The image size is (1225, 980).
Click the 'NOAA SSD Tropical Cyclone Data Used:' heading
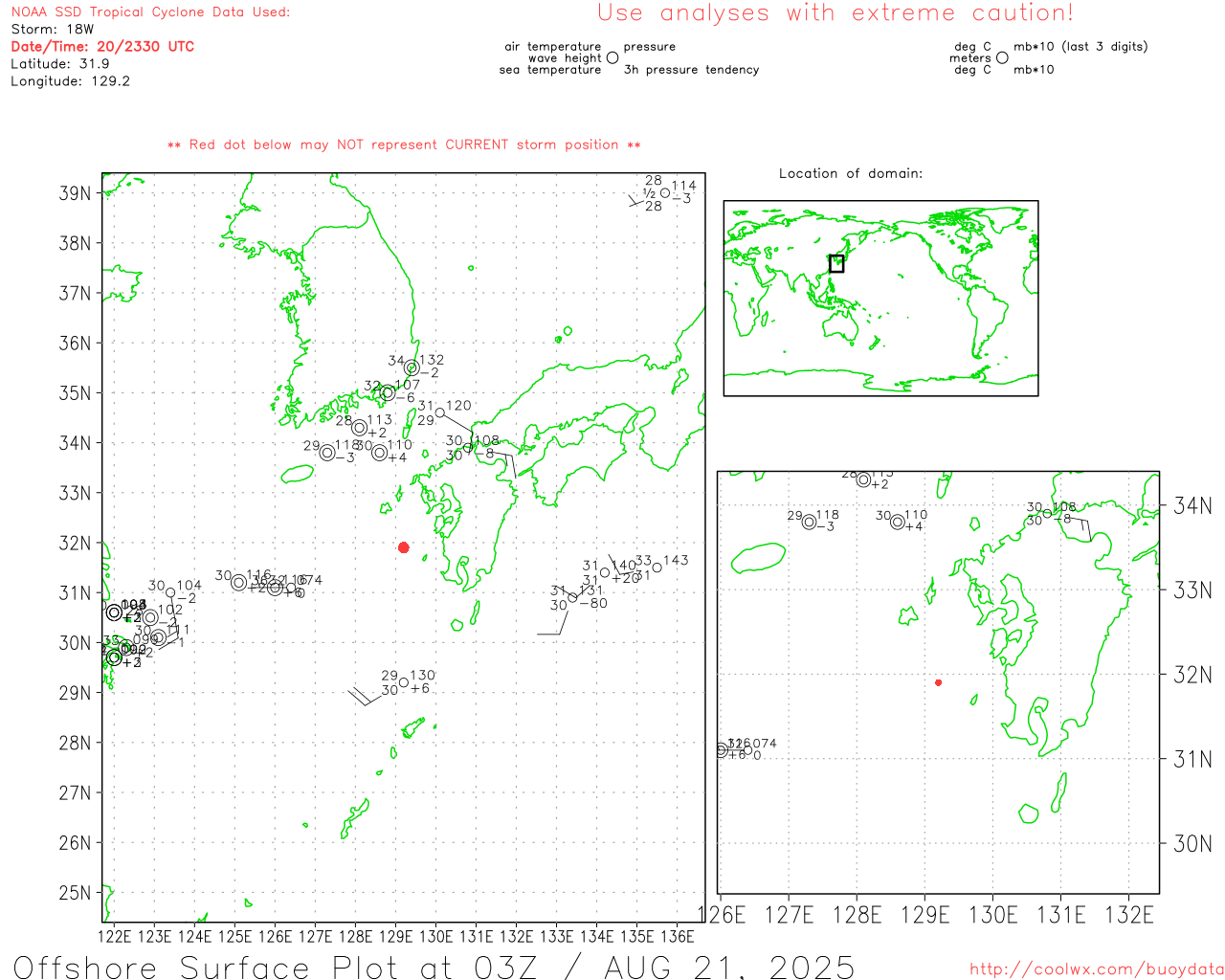tap(150, 12)
